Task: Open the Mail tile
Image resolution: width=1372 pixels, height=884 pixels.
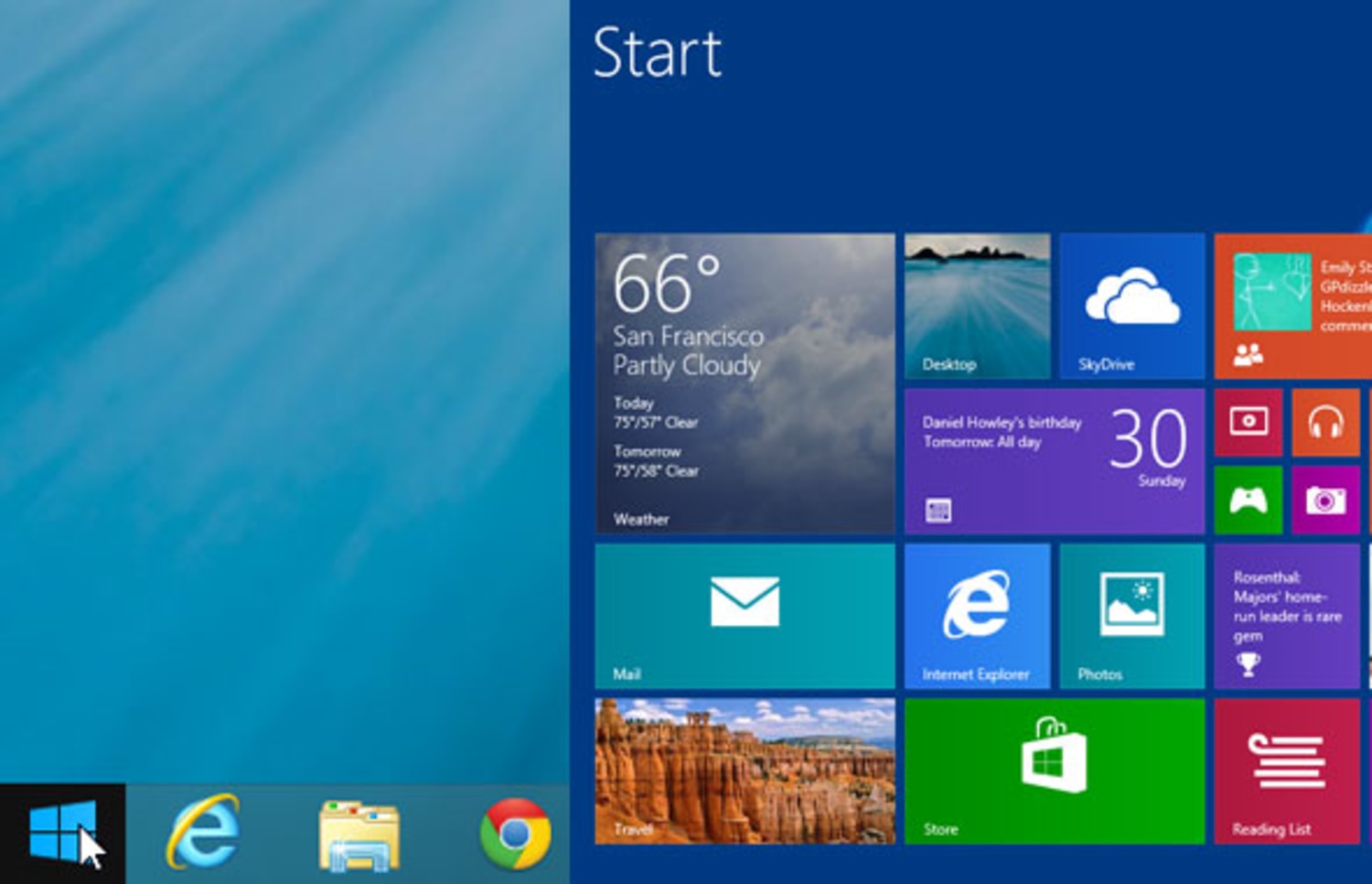Action: pos(745,616)
